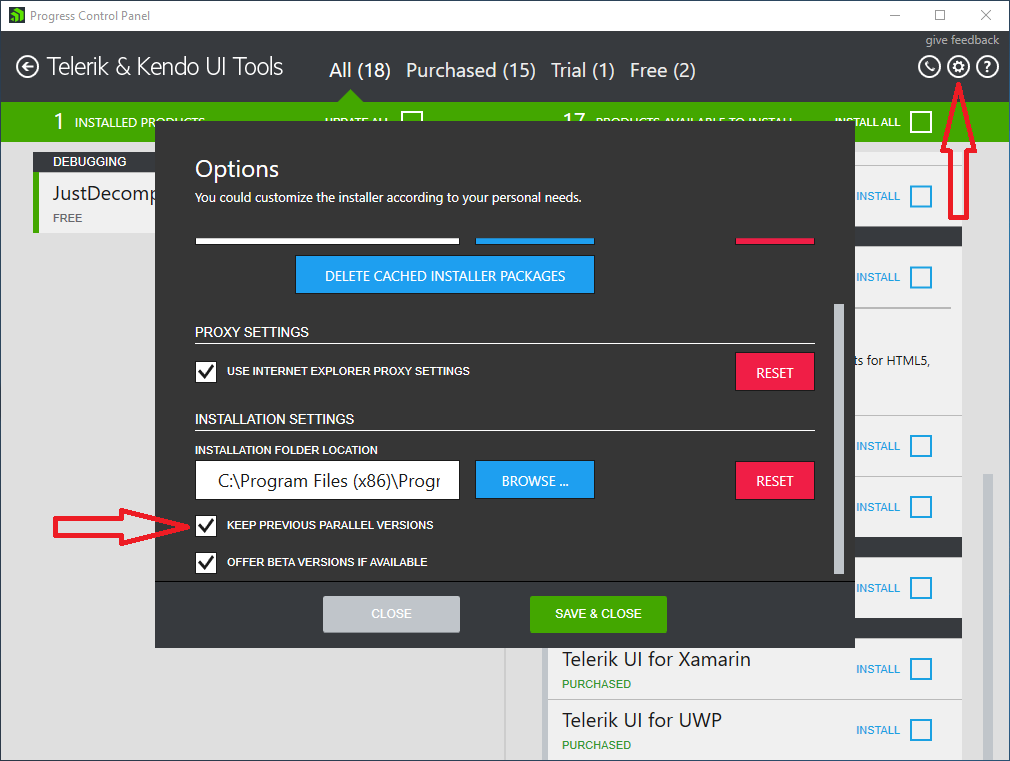Uncheck Offer Beta Versions If Available
Viewport: 1010px width, 761px height.
[x=206, y=563]
